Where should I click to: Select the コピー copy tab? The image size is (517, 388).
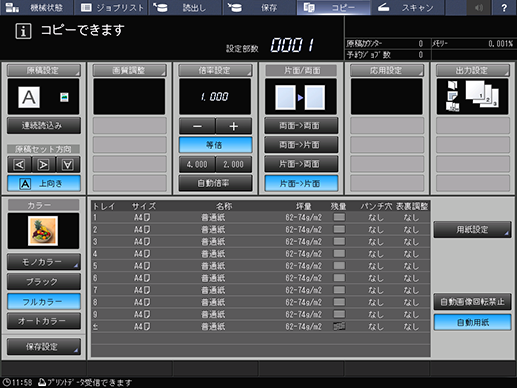(334, 8)
